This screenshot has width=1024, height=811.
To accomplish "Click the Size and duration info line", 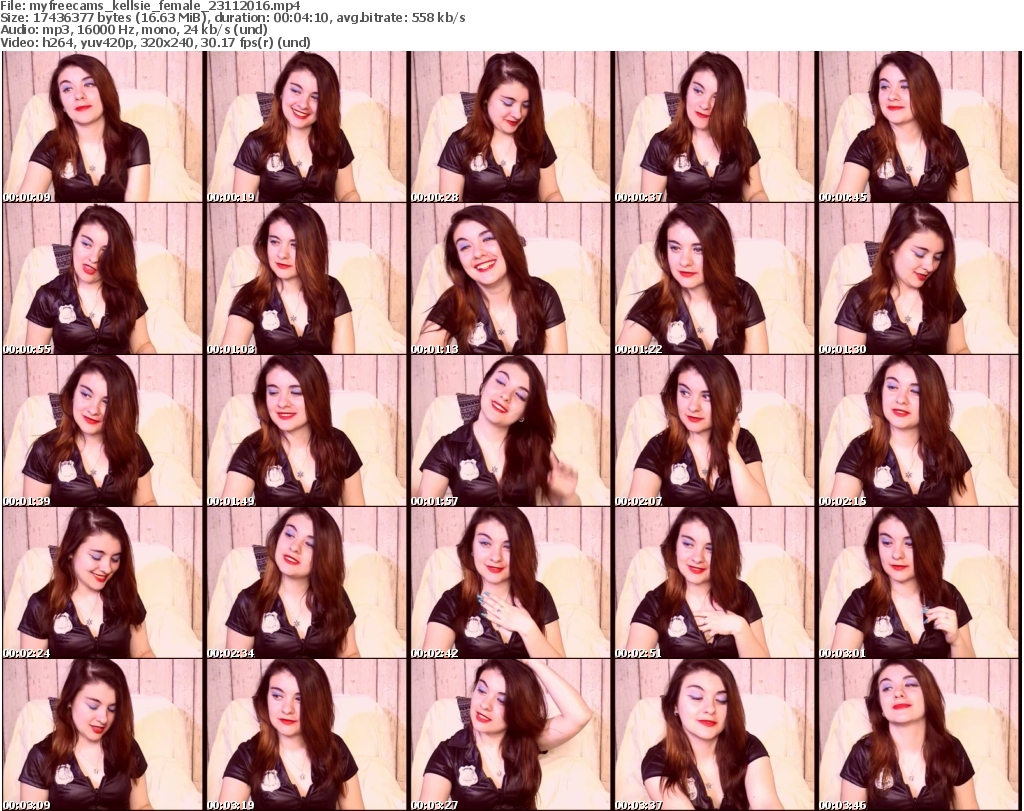I will 232,18.
